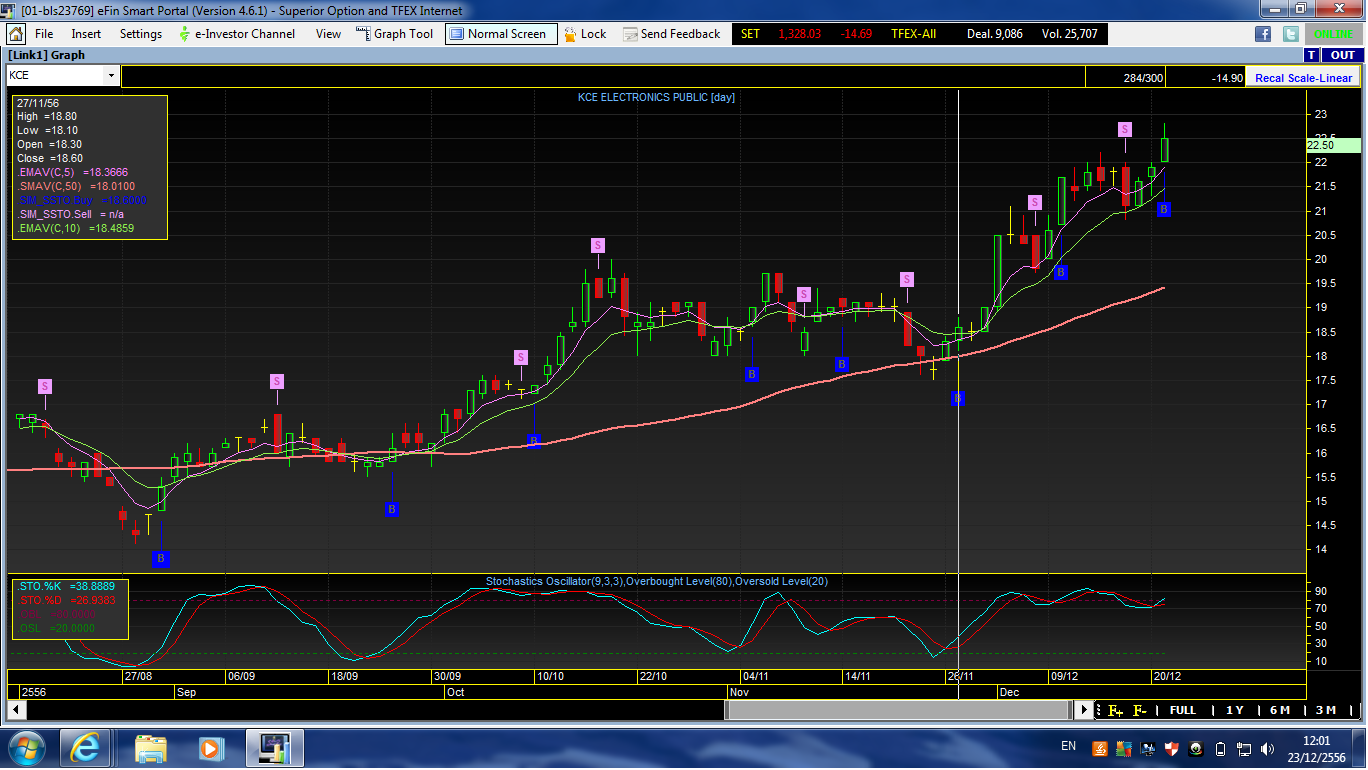This screenshot has height=770, width=1368.
Task: Click the .EMAV(C,5) =18.3666 legend entry
Action: [x=74, y=173]
